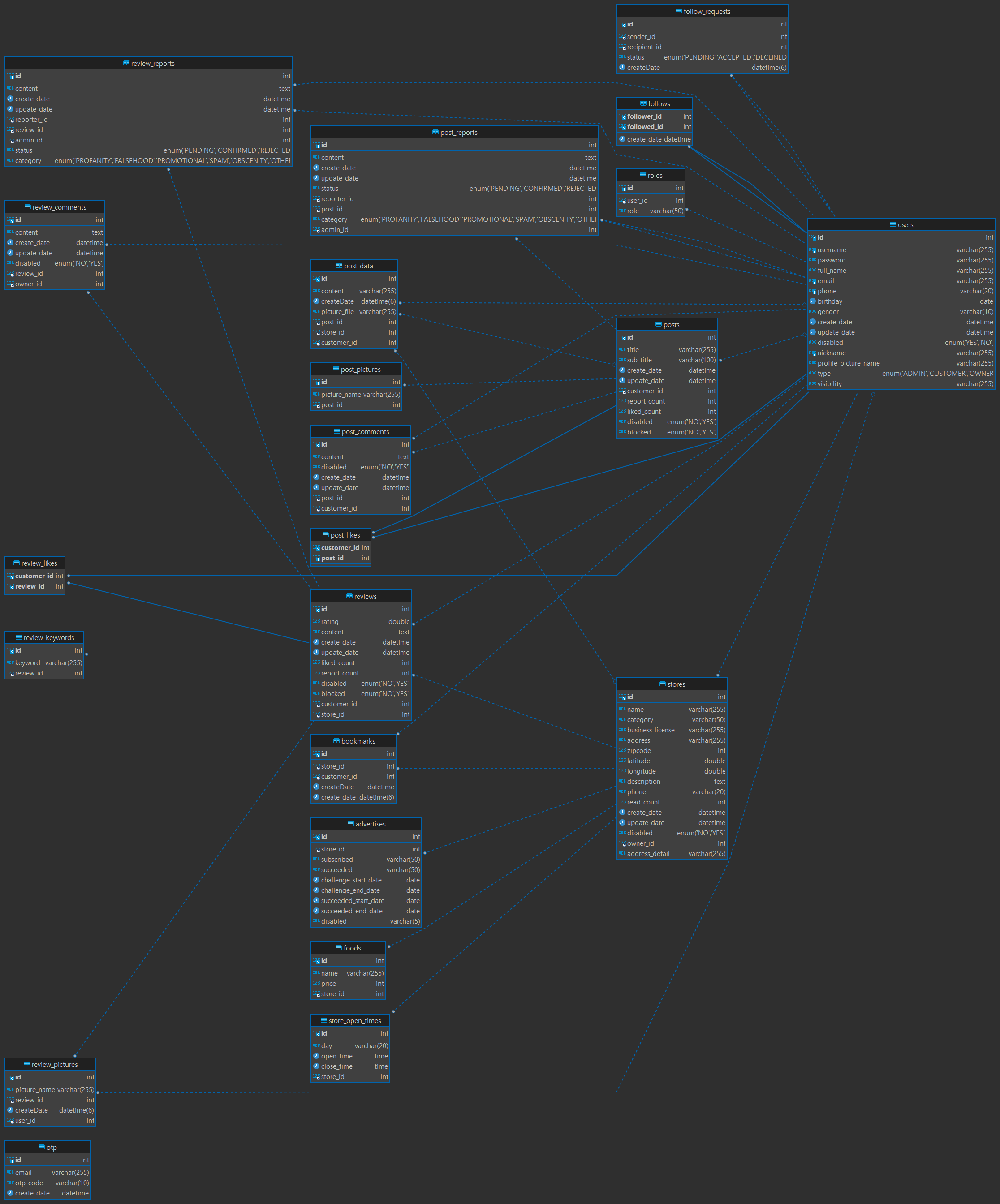Select the ABC text icon on content in post_reports
This screenshot has width=1000, height=1204.
316,157
